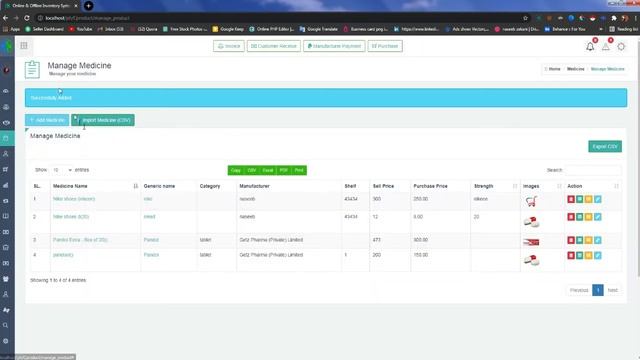The height and width of the screenshot is (360, 640).
Task: Click the yellow action button for row 4
Action: 589,256
